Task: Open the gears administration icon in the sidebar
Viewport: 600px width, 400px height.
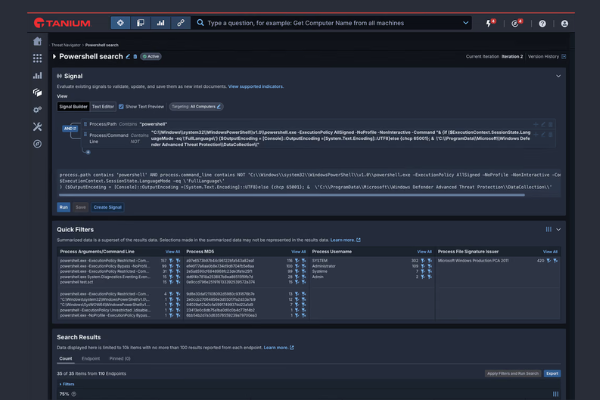Action: pos(37,109)
